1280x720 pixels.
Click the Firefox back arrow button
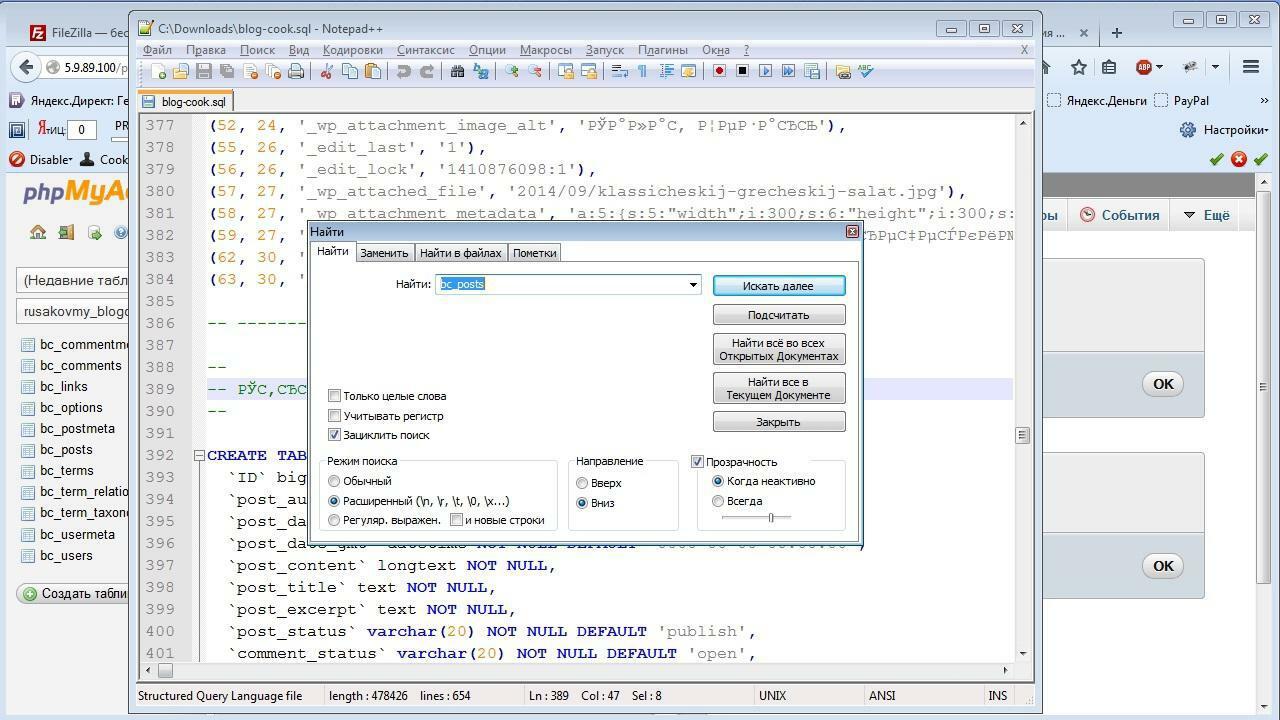[x=26, y=67]
